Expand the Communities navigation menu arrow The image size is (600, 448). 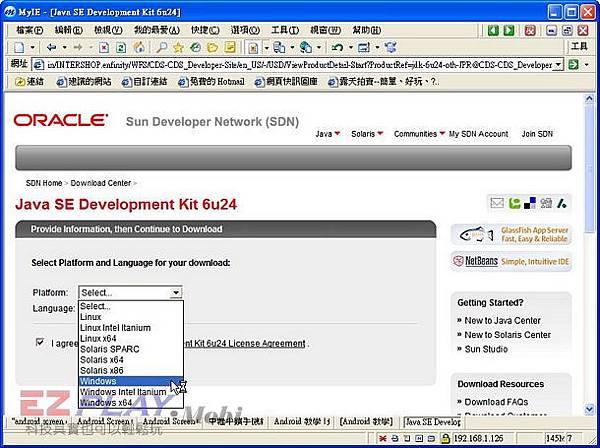pos(442,134)
